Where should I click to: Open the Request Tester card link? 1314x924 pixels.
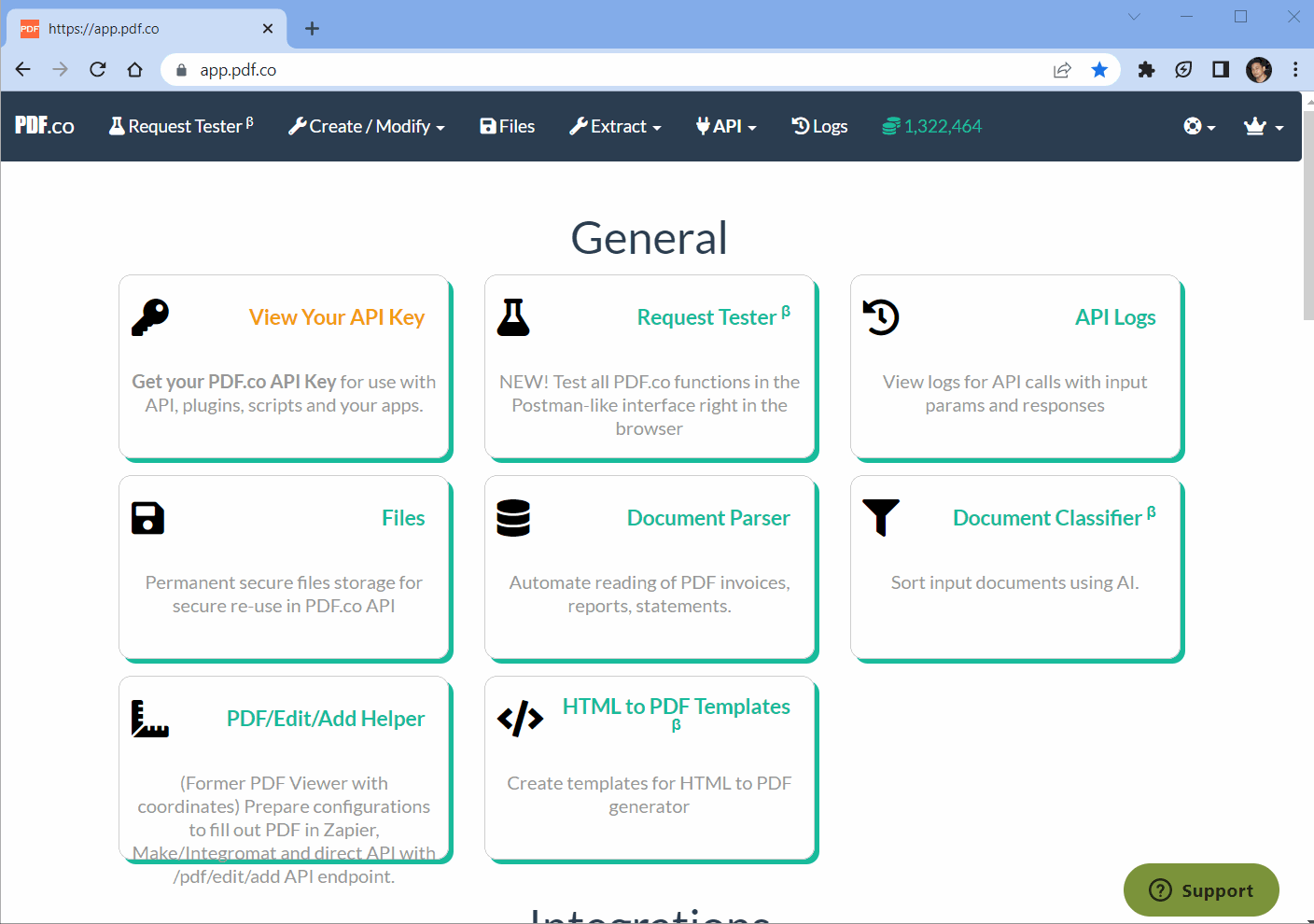click(x=713, y=317)
